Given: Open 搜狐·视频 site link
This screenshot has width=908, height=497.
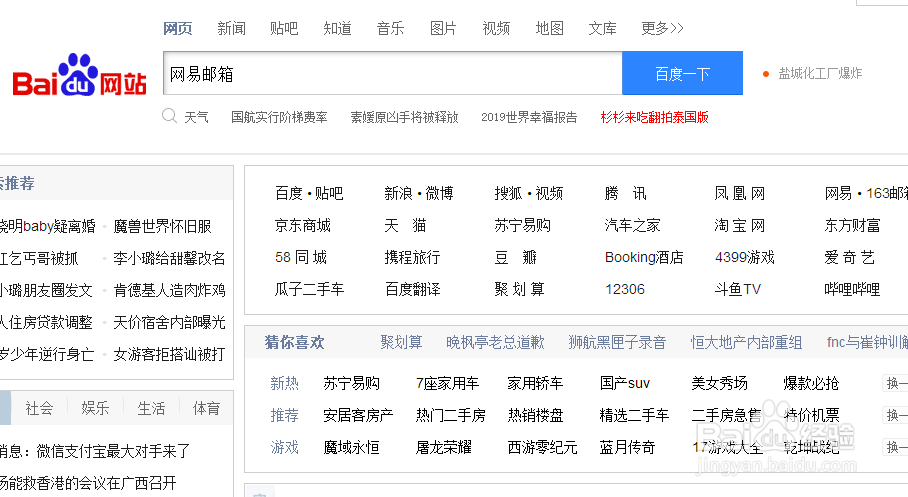Looking at the screenshot, I should click(x=529, y=193).
